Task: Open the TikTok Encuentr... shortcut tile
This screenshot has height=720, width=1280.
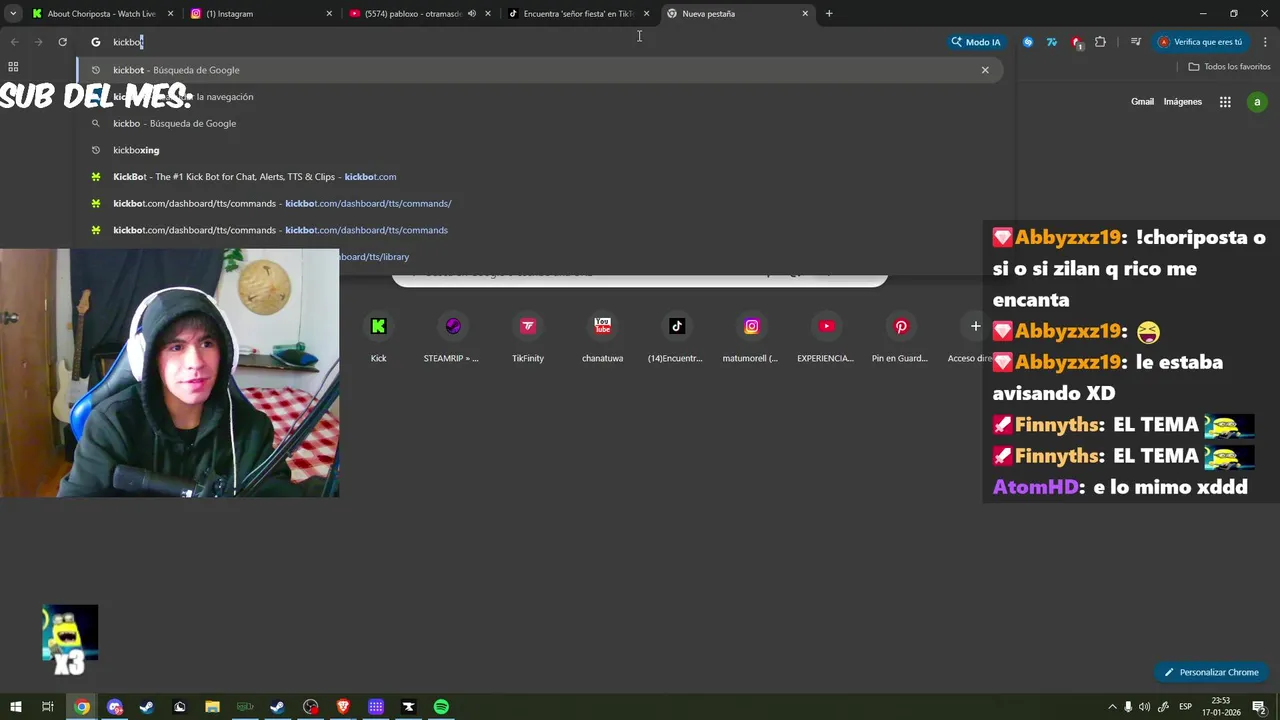Action: [x=676, y=337]
